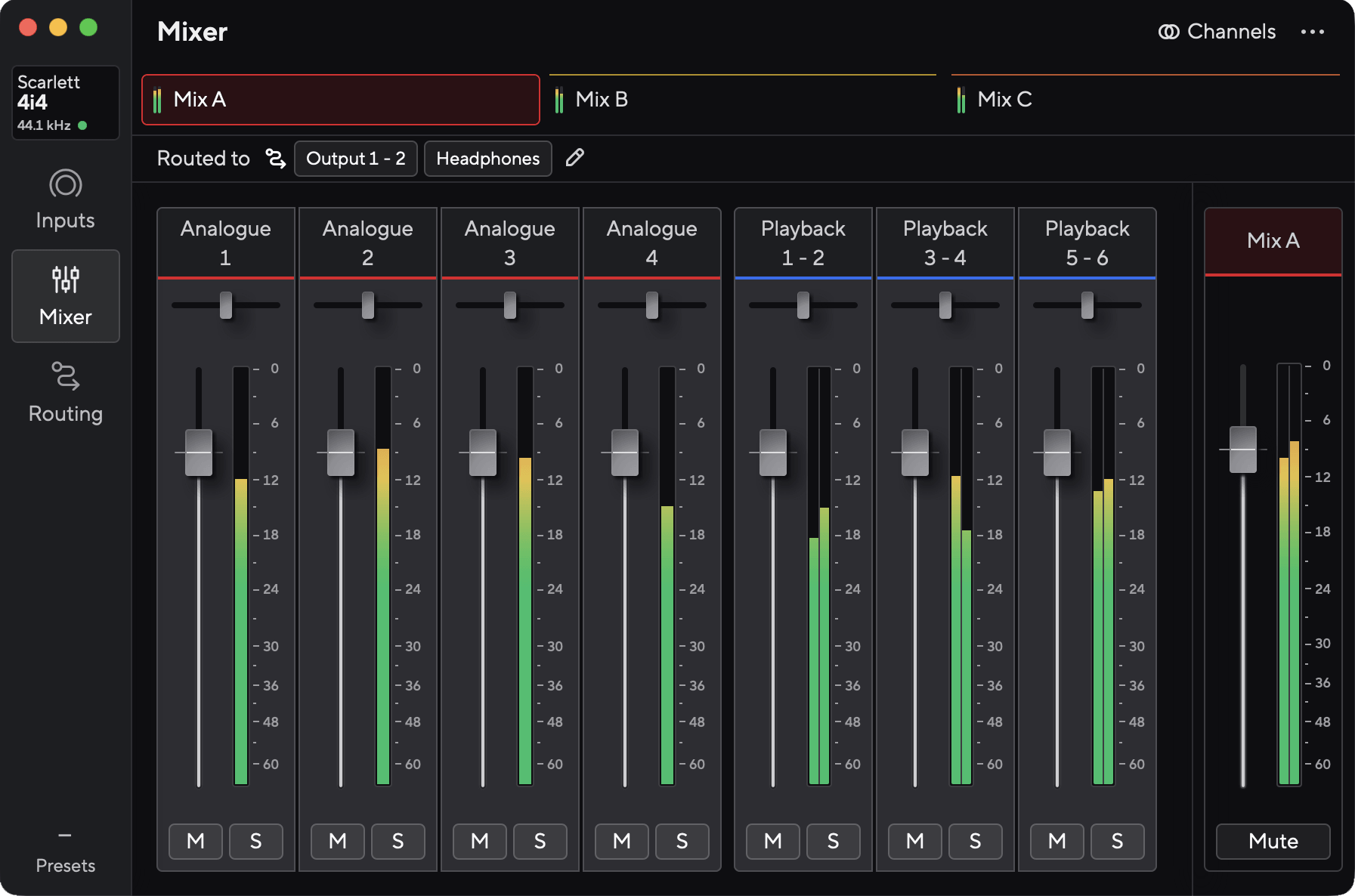
Task: Mute the Playback 5 - 6 channel
Action: pyautogui.click(x=1057, y=842)
